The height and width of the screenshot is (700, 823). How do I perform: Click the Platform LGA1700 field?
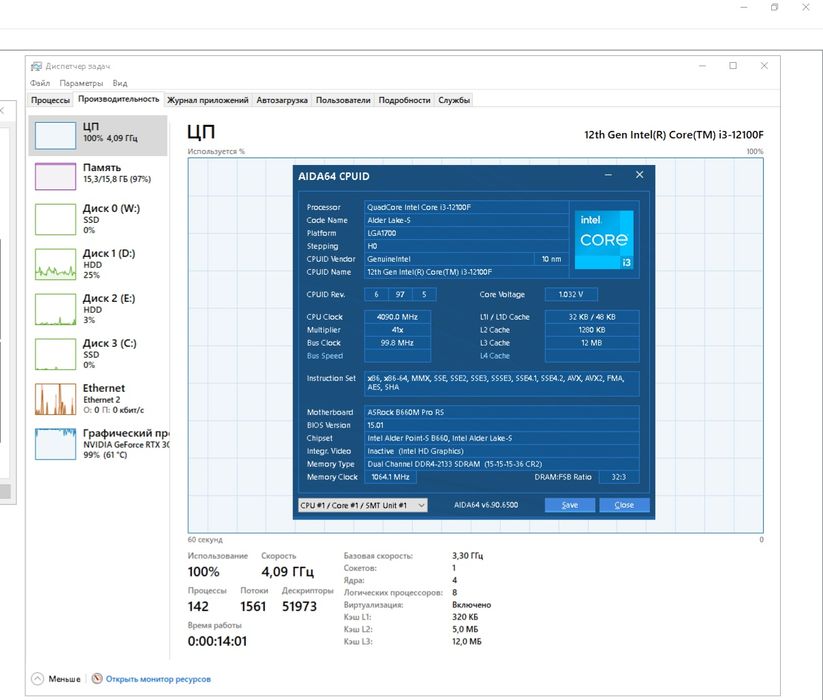(466, 233)
